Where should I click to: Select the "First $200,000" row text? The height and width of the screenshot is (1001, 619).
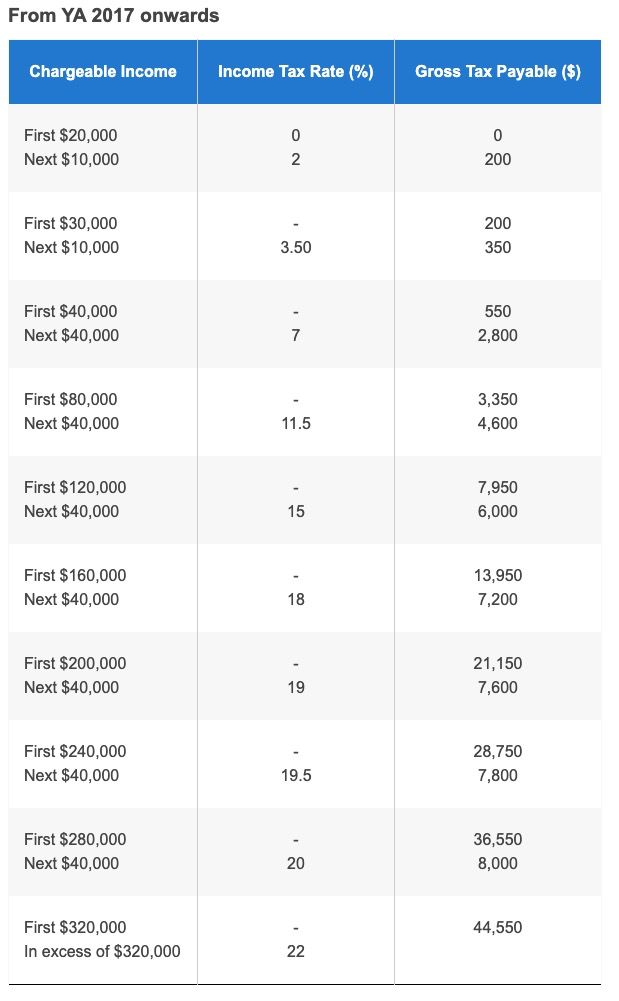click(x=75, y=663)
